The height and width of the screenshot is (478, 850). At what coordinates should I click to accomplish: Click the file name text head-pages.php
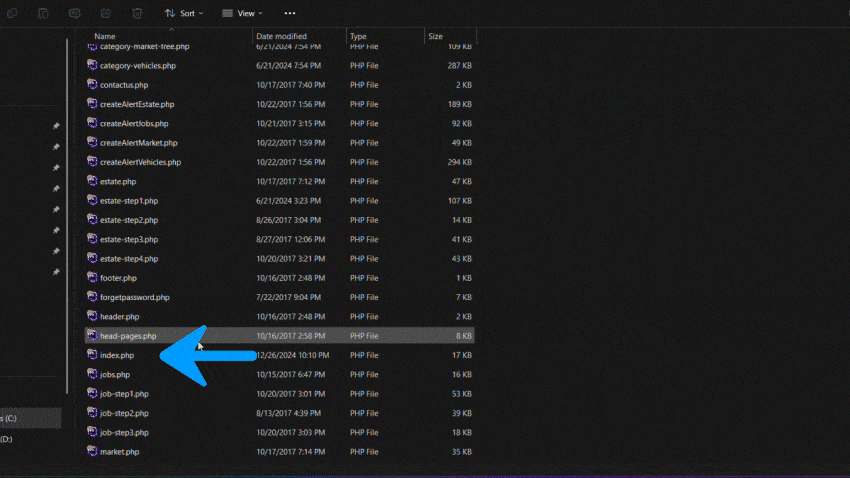[x=128, y=336]
